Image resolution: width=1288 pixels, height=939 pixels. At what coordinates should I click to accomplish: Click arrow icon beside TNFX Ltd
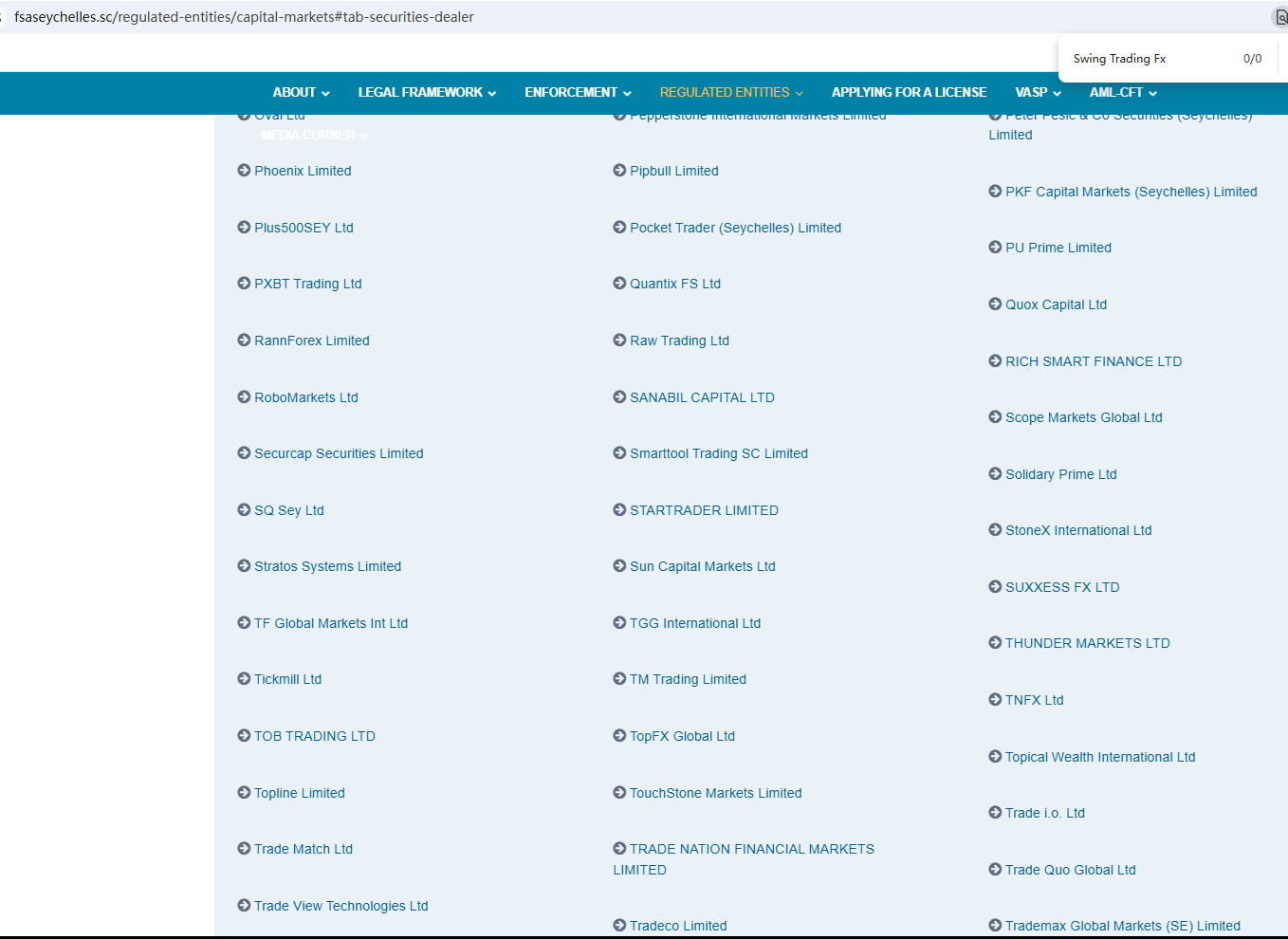point(995,700)
